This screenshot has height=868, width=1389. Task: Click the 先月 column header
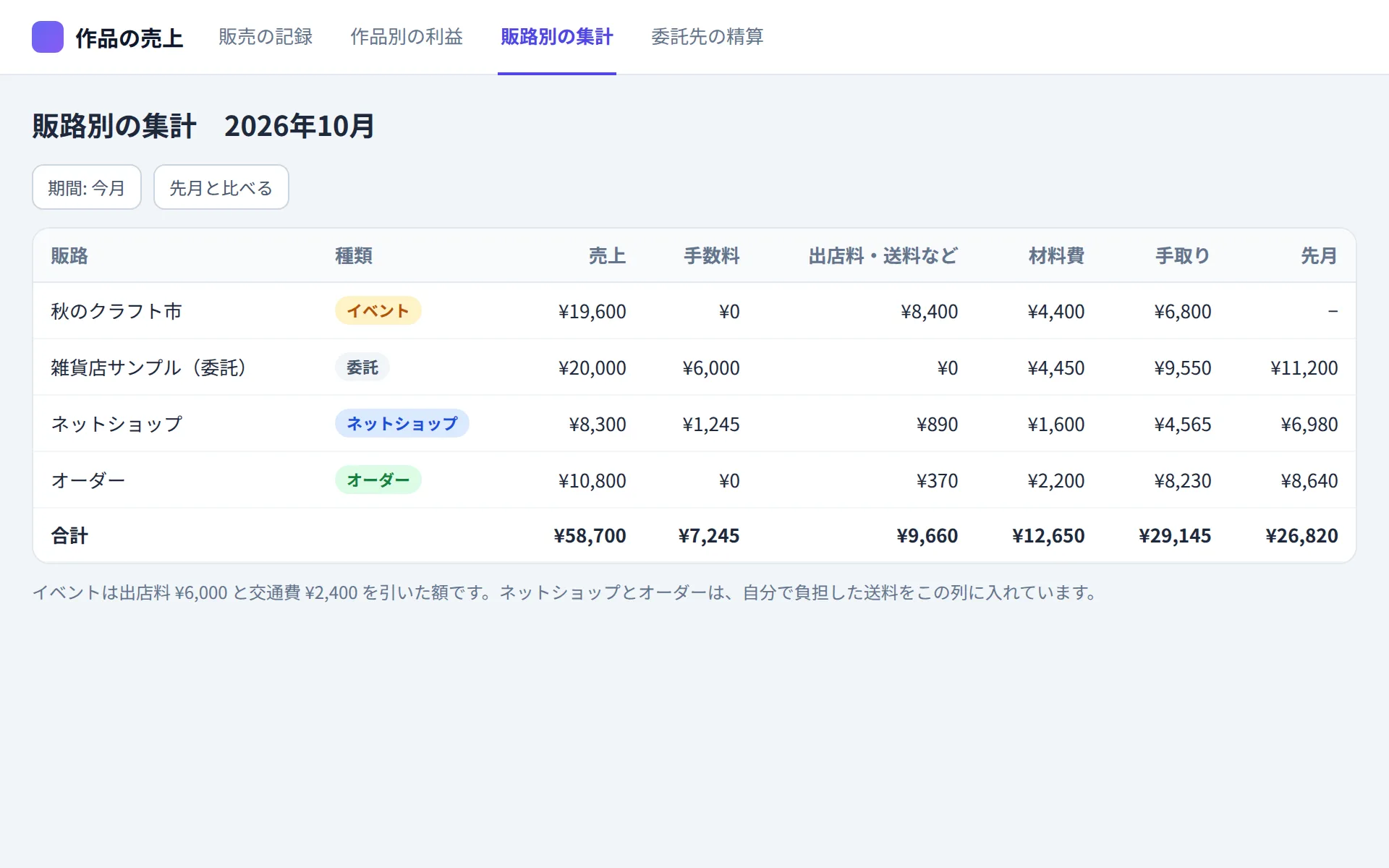coord(1320,256)
